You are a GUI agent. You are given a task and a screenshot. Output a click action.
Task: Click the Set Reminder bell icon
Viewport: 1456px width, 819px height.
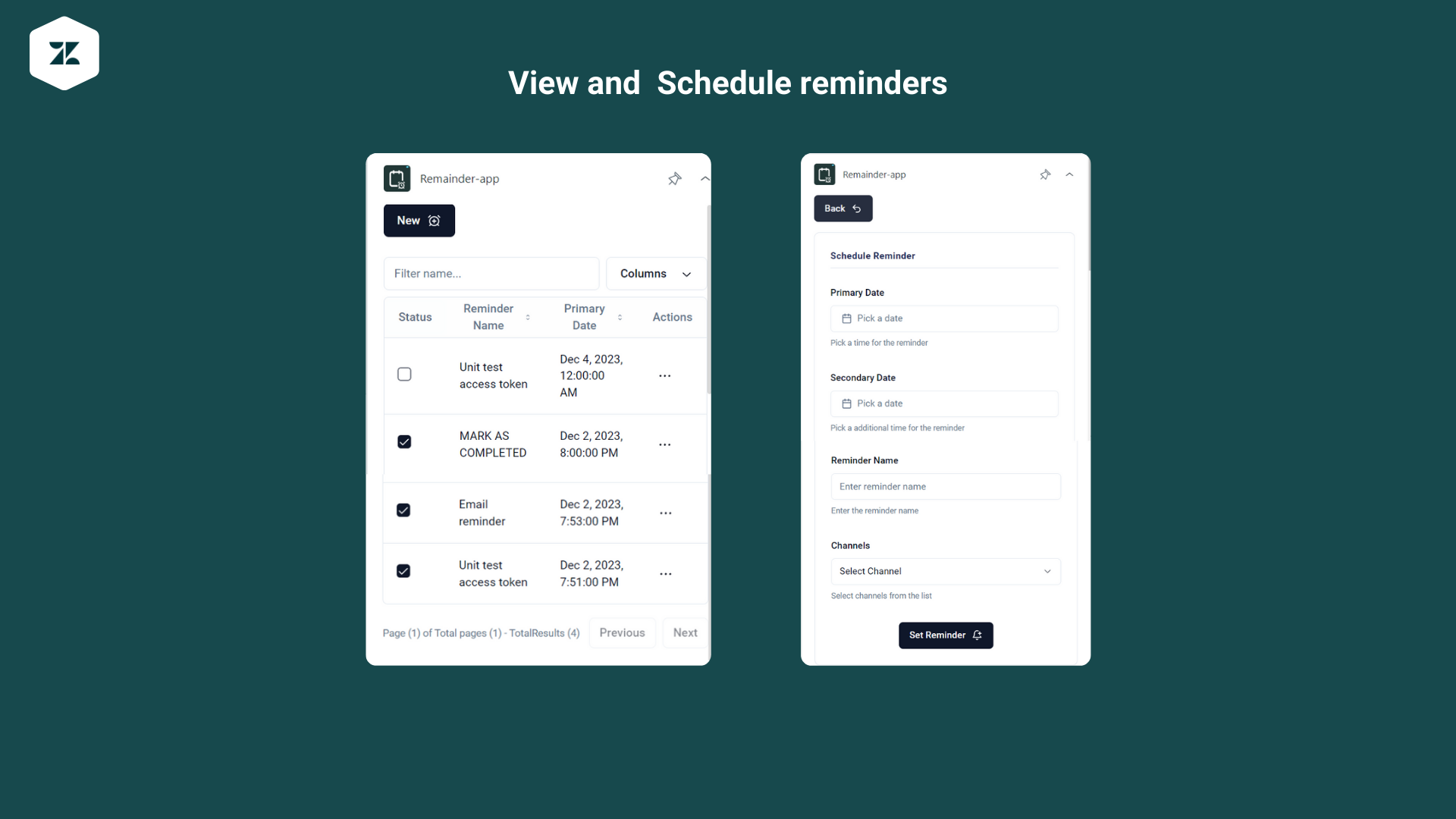pyautogui.click(x=976, y=635)
